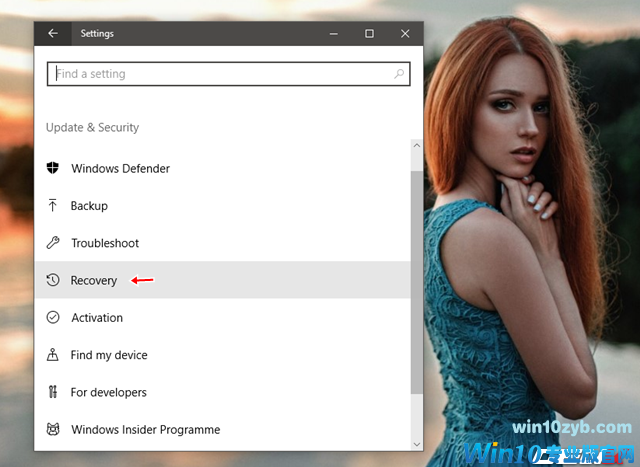Viewport: 640px width, 467px height.
Task: Open Windows Insider Programme settings
Action: (x=223, y=429)
